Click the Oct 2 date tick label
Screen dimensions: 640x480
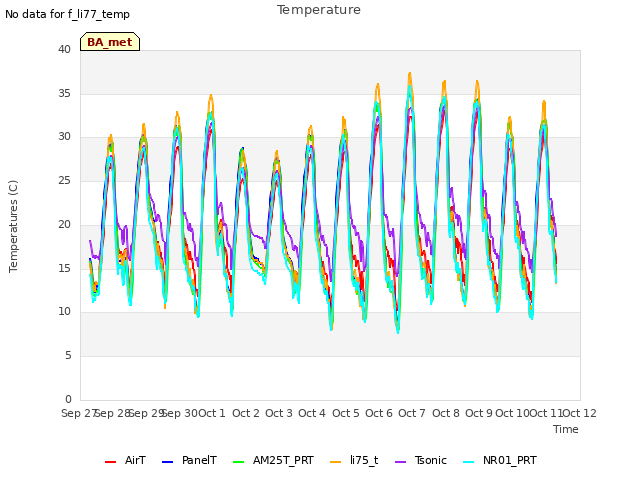[x=246, y=413]
